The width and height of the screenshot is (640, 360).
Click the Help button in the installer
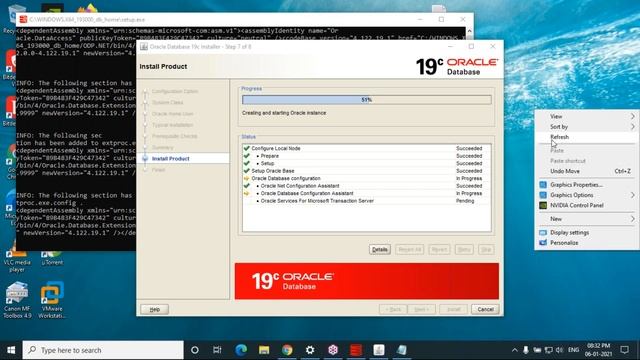coord(154,309)
